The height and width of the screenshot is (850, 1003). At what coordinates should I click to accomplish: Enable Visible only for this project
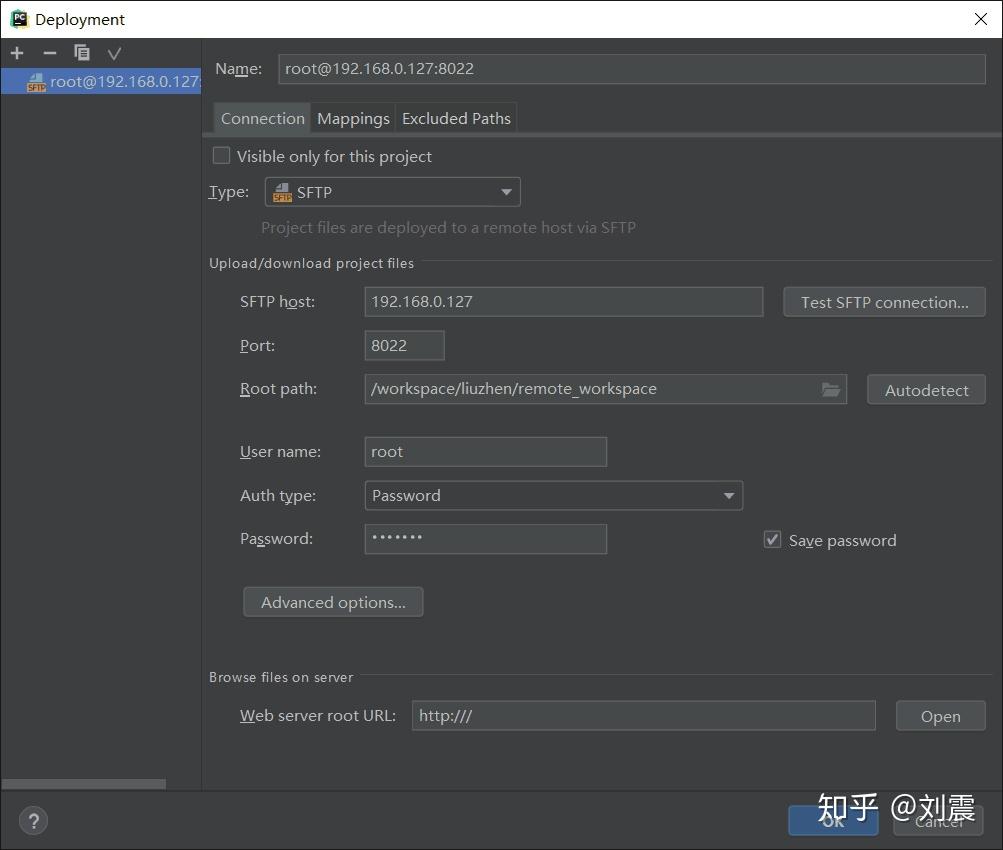(221, 156)
